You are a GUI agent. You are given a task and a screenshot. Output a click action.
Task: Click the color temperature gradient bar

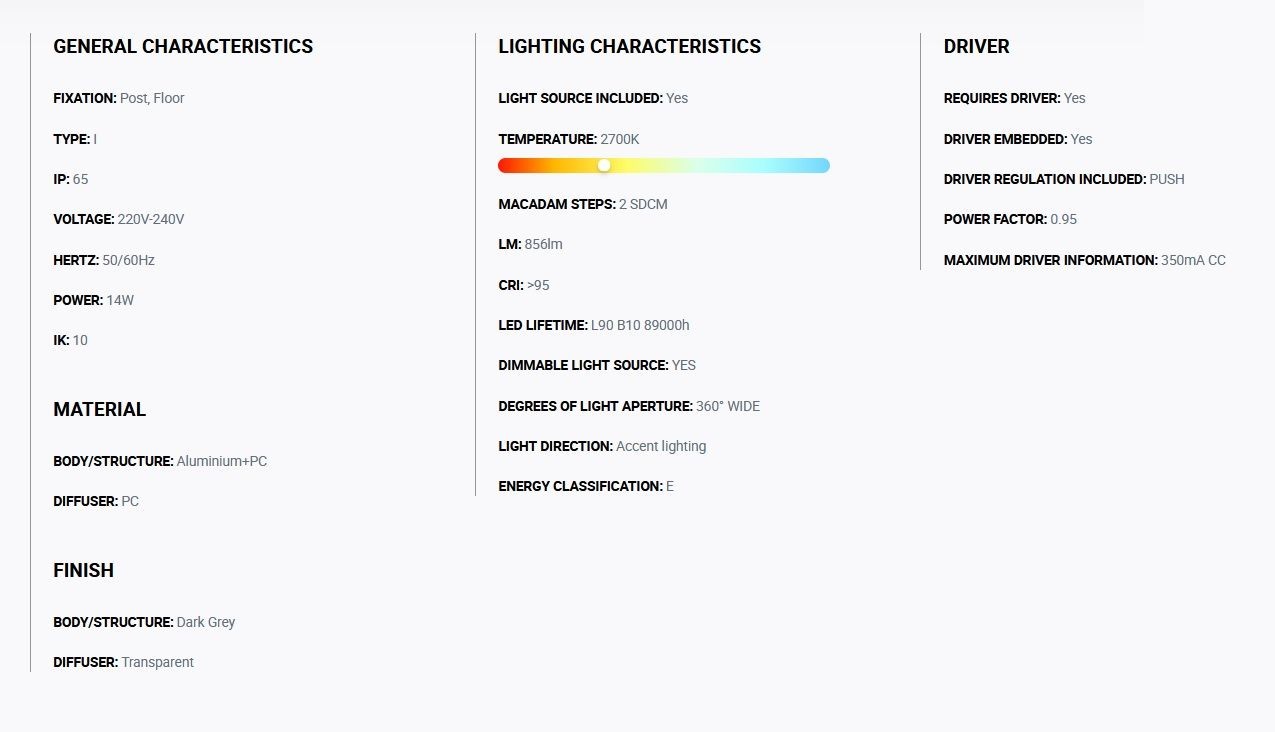coord(664,165)
